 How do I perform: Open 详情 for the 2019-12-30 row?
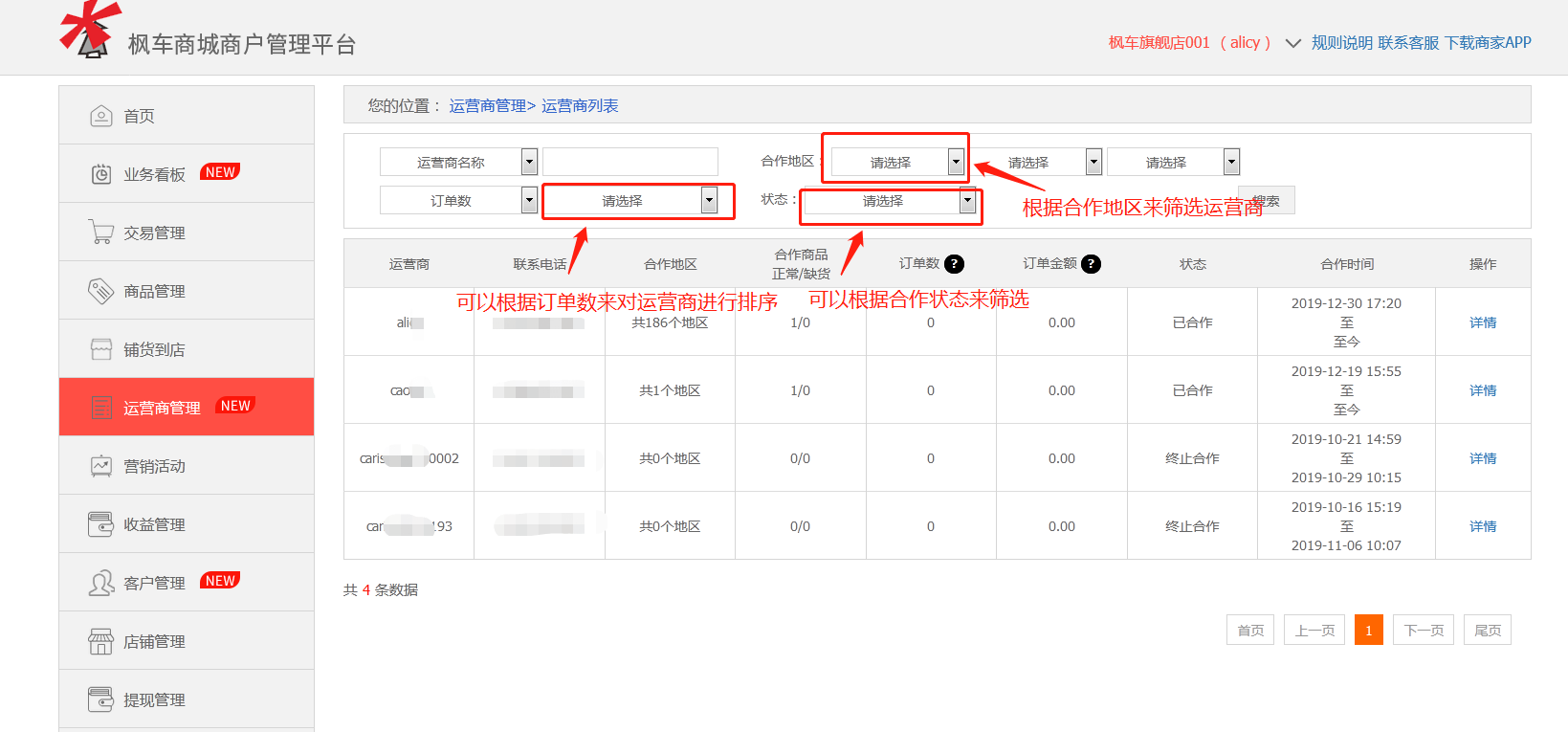click(x=1483, y=322)
